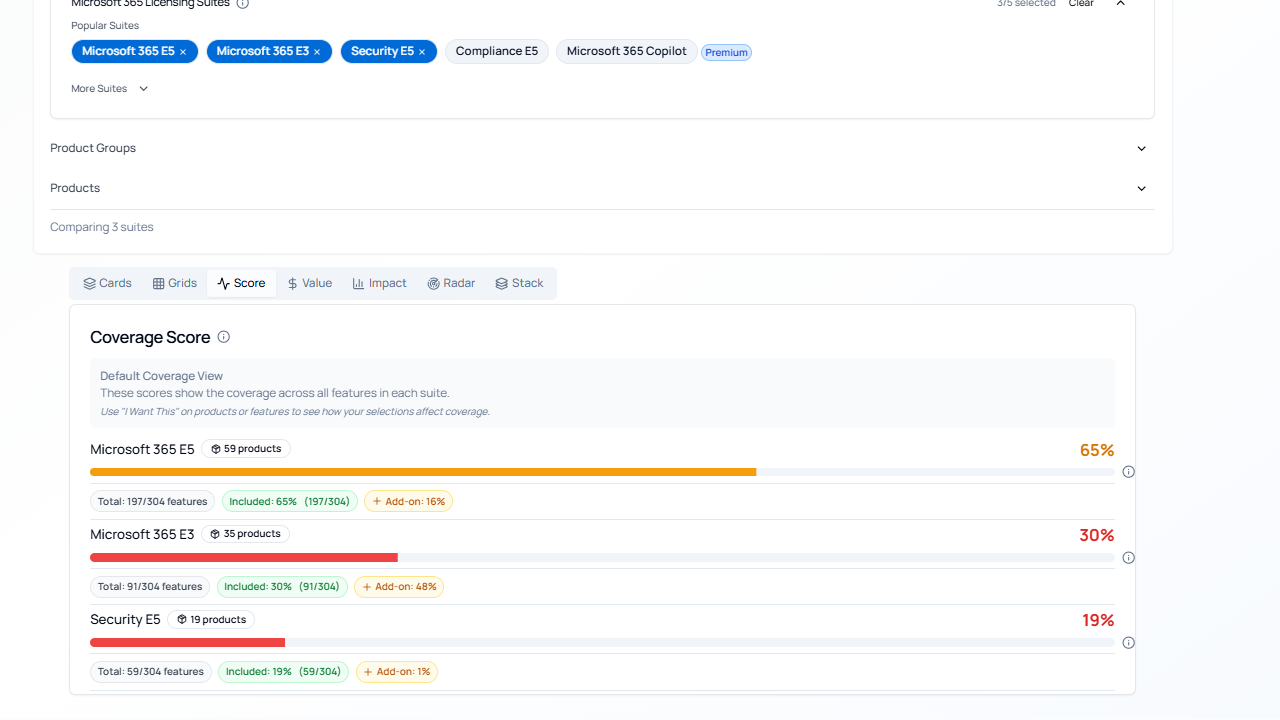Expand the More Suites dropdown
The height and width of the screenshot is (720, 1280).
click(110, 89)
